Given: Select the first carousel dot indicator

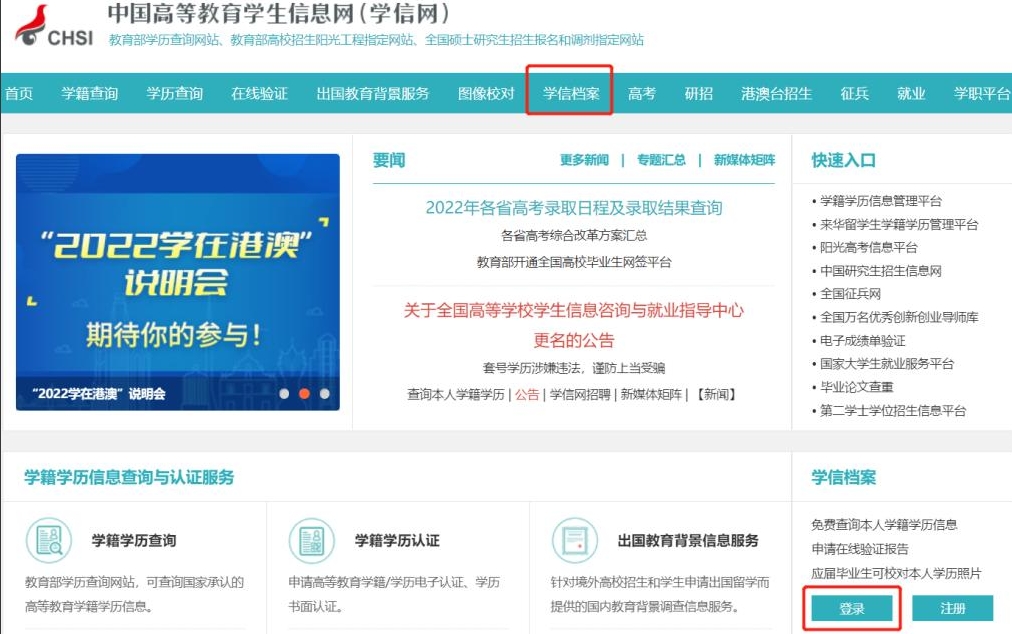Looking at the screenshot, I should pos(284,394).
